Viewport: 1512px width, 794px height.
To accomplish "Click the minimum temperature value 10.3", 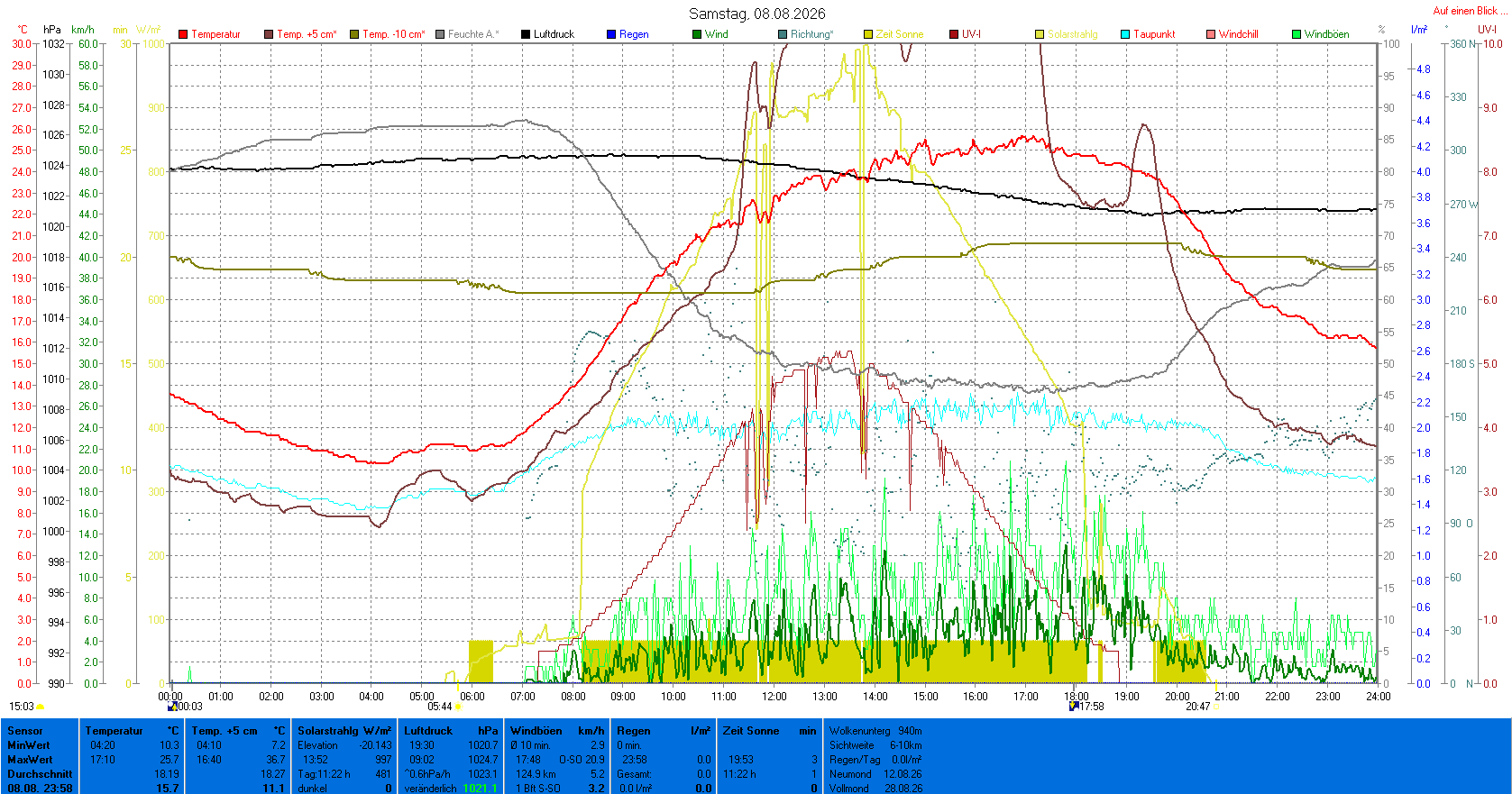I will (170, 745).
